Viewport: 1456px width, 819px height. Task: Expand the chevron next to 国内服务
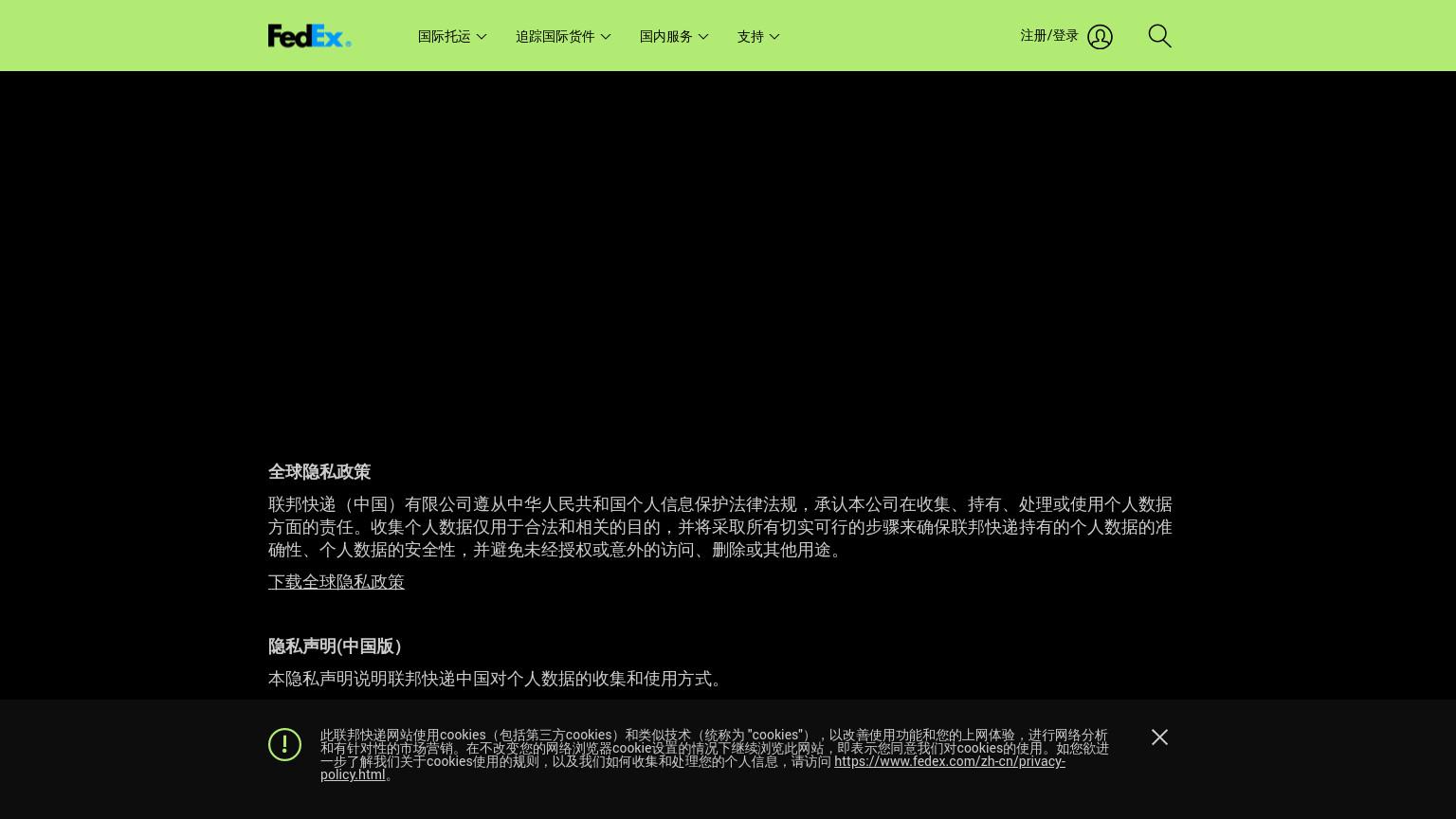(703, 37)
